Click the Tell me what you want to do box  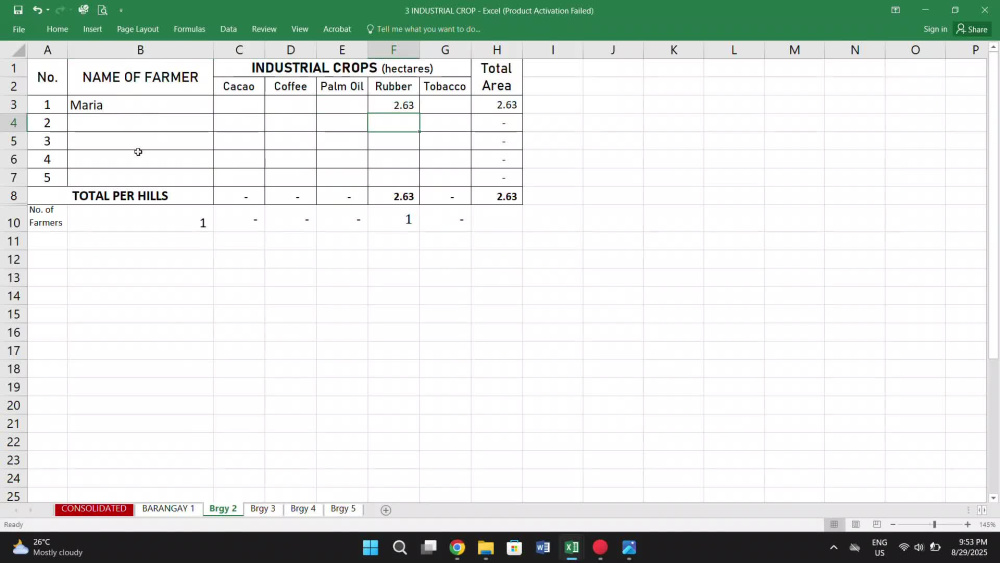(423, 29)
